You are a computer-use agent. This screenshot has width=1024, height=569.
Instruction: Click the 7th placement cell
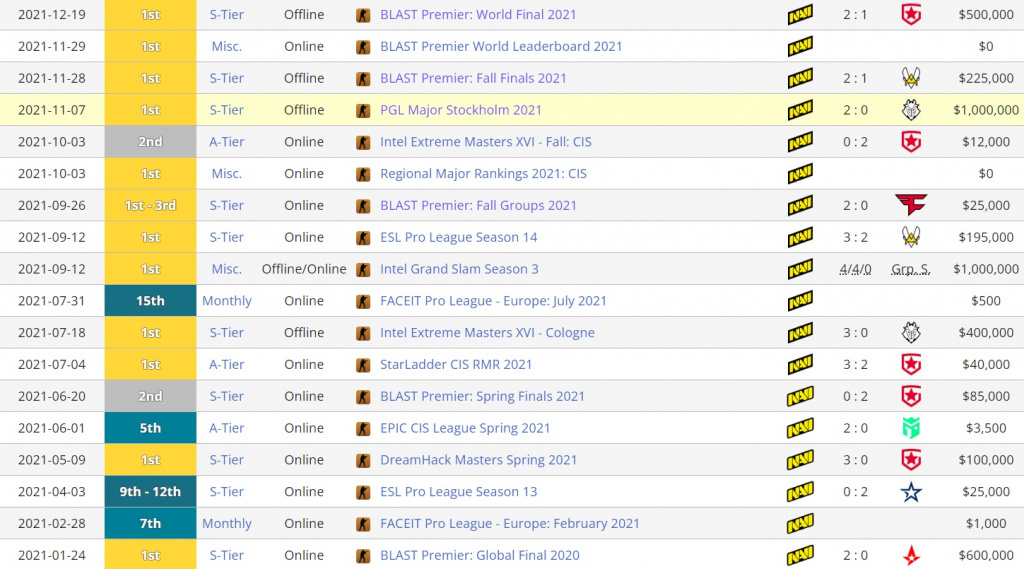150,523
